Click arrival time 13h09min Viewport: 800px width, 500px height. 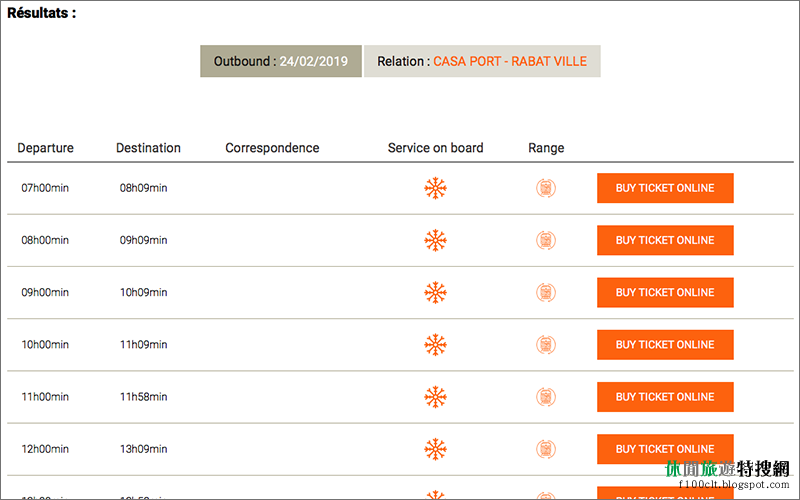click(x=143, y=449)
